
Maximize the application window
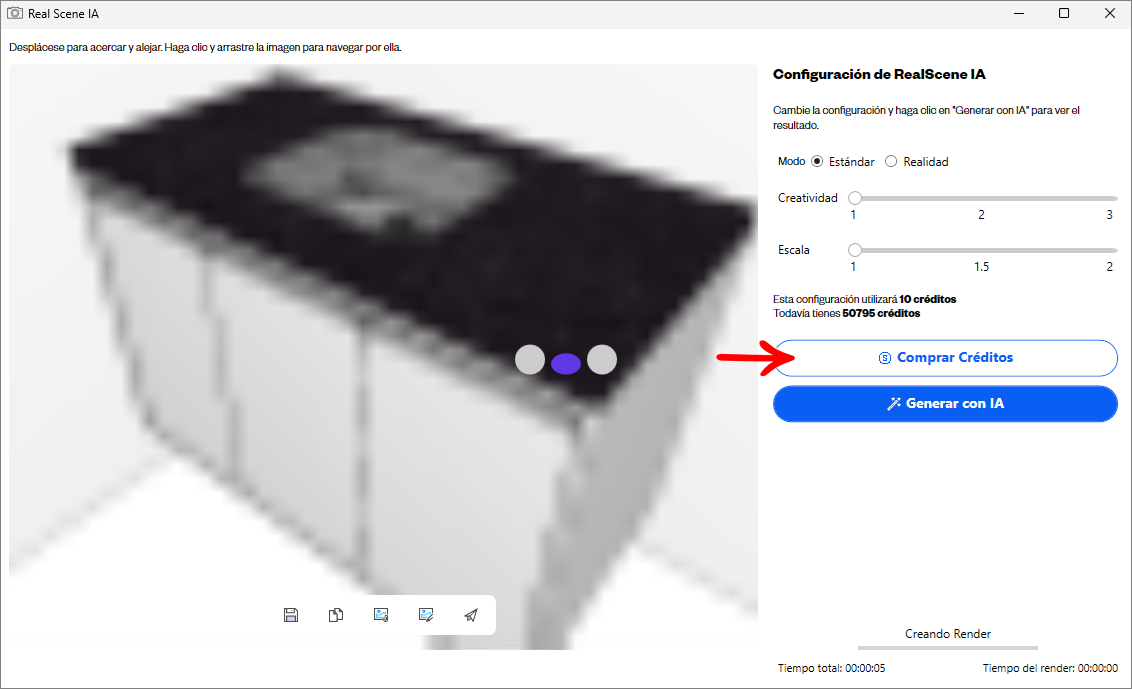pos(1063,13)
